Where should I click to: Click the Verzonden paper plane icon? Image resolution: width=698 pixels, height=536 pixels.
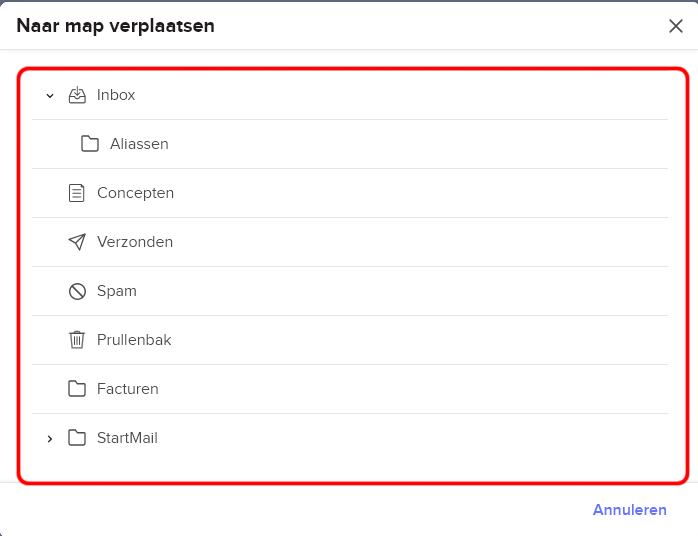pos(77,242)
